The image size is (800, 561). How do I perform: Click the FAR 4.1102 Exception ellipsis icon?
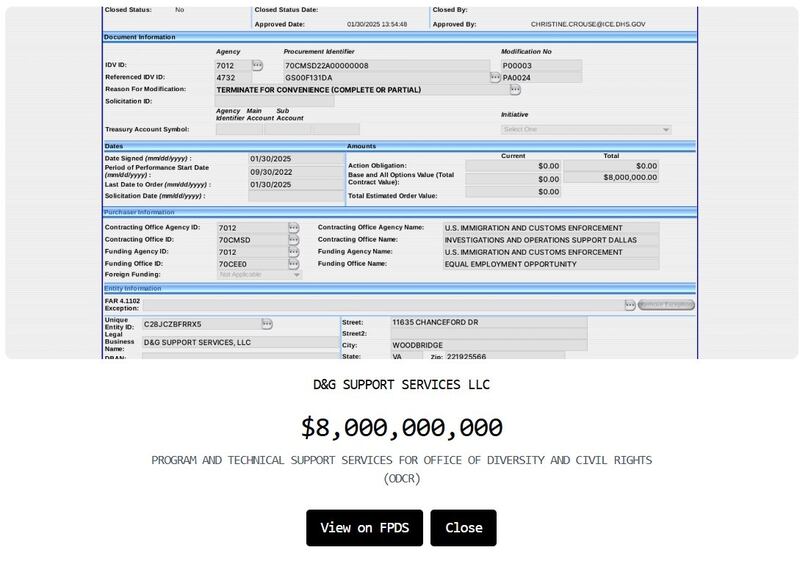point(630,305)
